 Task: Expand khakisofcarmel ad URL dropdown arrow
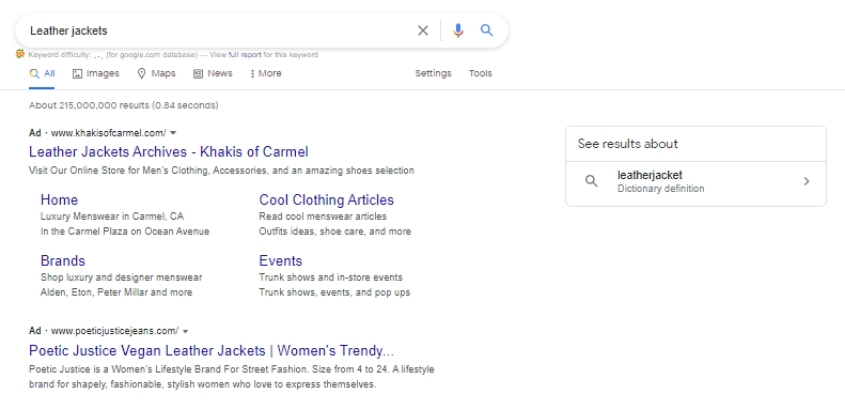click(173, 133)
